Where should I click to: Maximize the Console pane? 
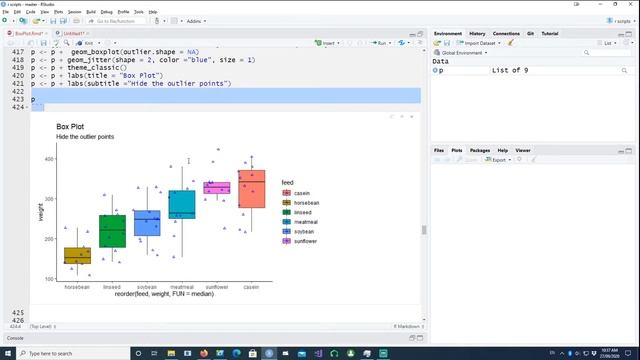(420, 338)
